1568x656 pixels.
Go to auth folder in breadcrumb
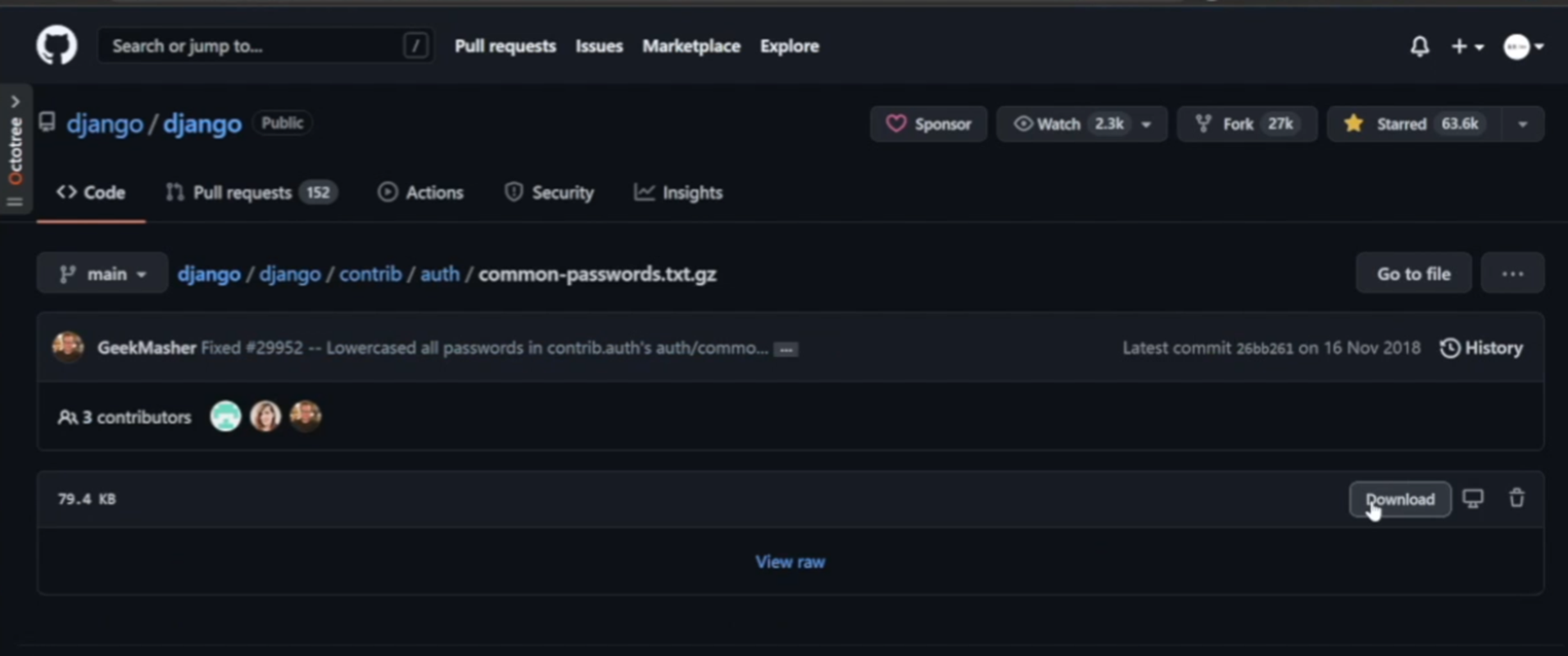(440, 274)
